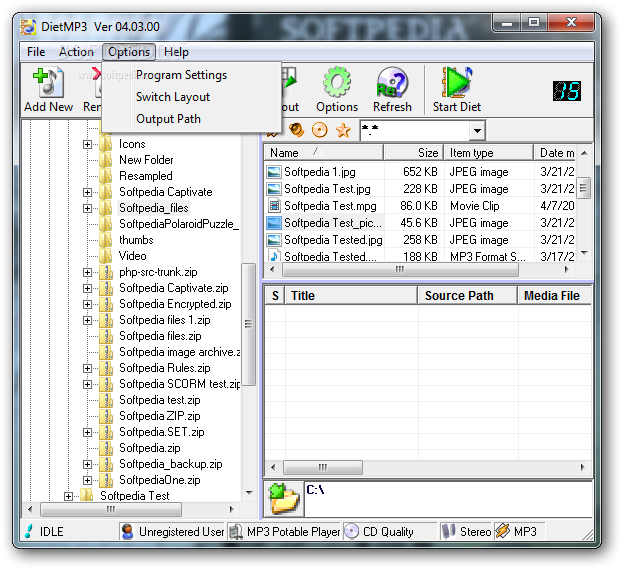Click the MP3 format status icon
622x569 pixels.
(x=503, y=531)
